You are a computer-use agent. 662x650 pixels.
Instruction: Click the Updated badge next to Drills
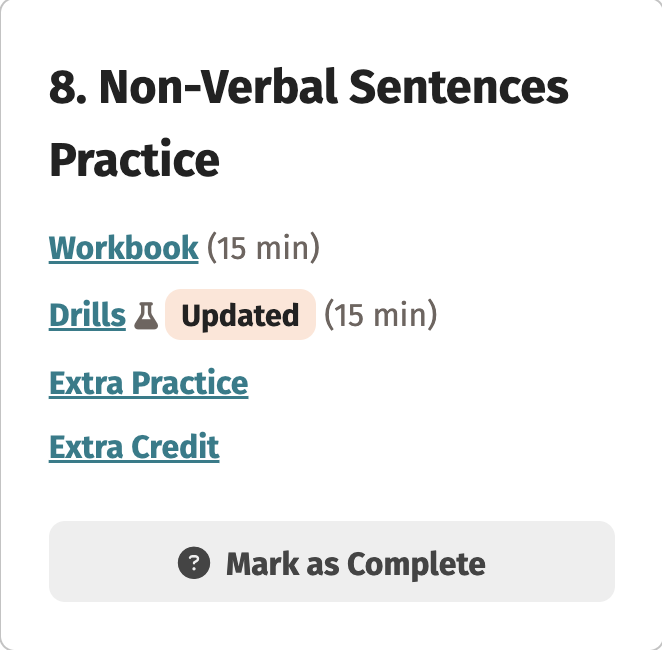pos(240,316)
